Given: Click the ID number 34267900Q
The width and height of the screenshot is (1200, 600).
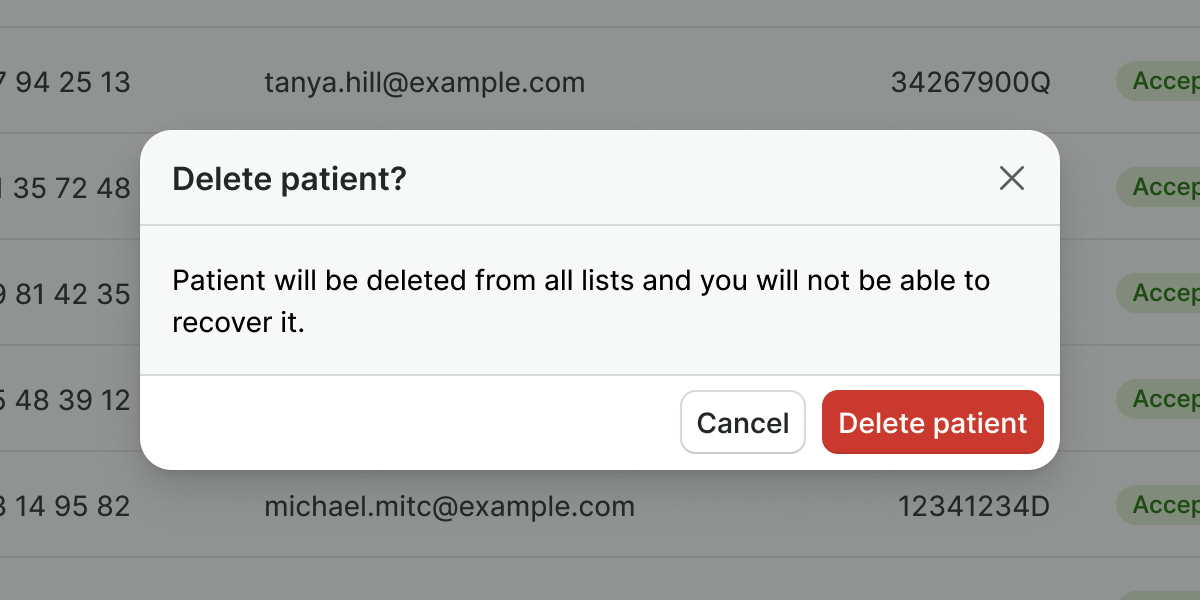Looking at the screenshot, I should point(970,82).
